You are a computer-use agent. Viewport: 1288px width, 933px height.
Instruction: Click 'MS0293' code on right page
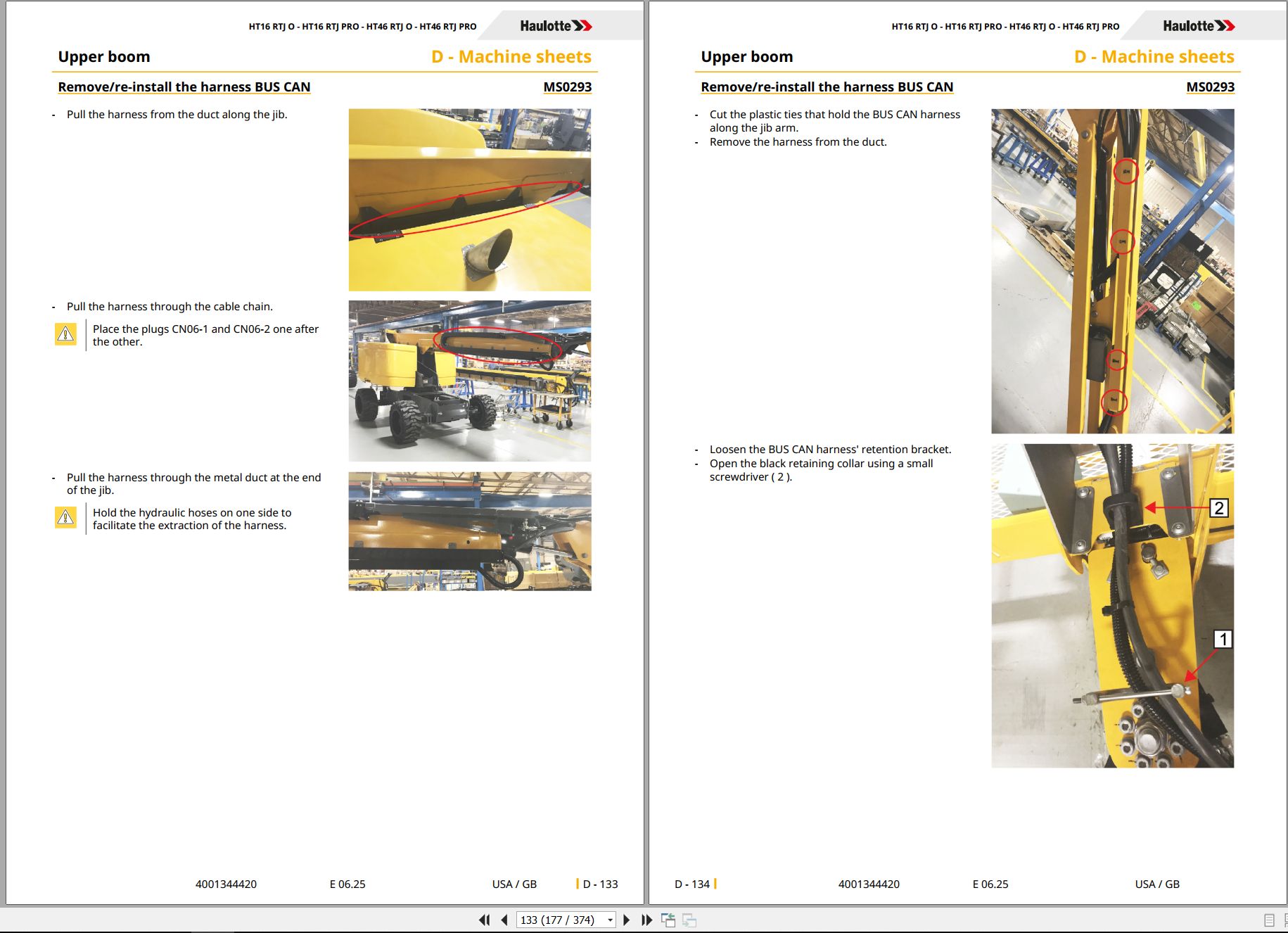[x=1211, y=87]
